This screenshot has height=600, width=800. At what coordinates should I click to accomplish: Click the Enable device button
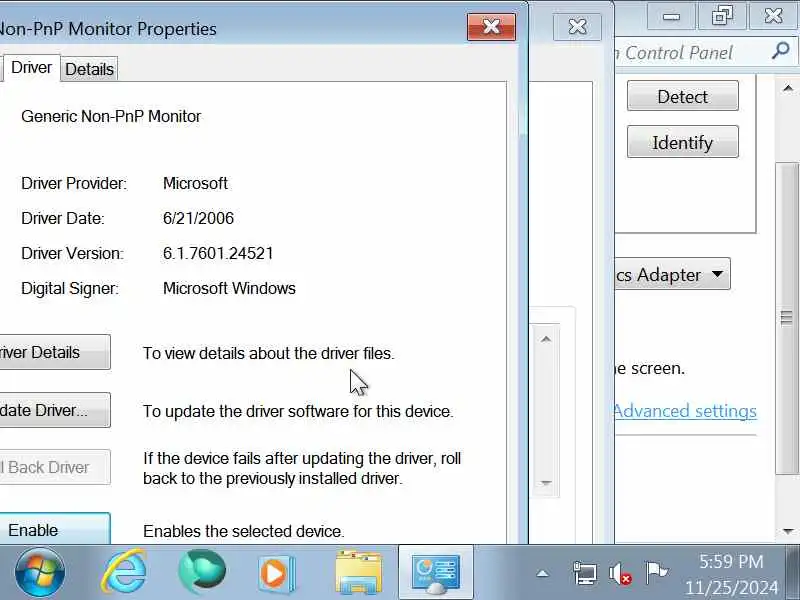[55, 529]
